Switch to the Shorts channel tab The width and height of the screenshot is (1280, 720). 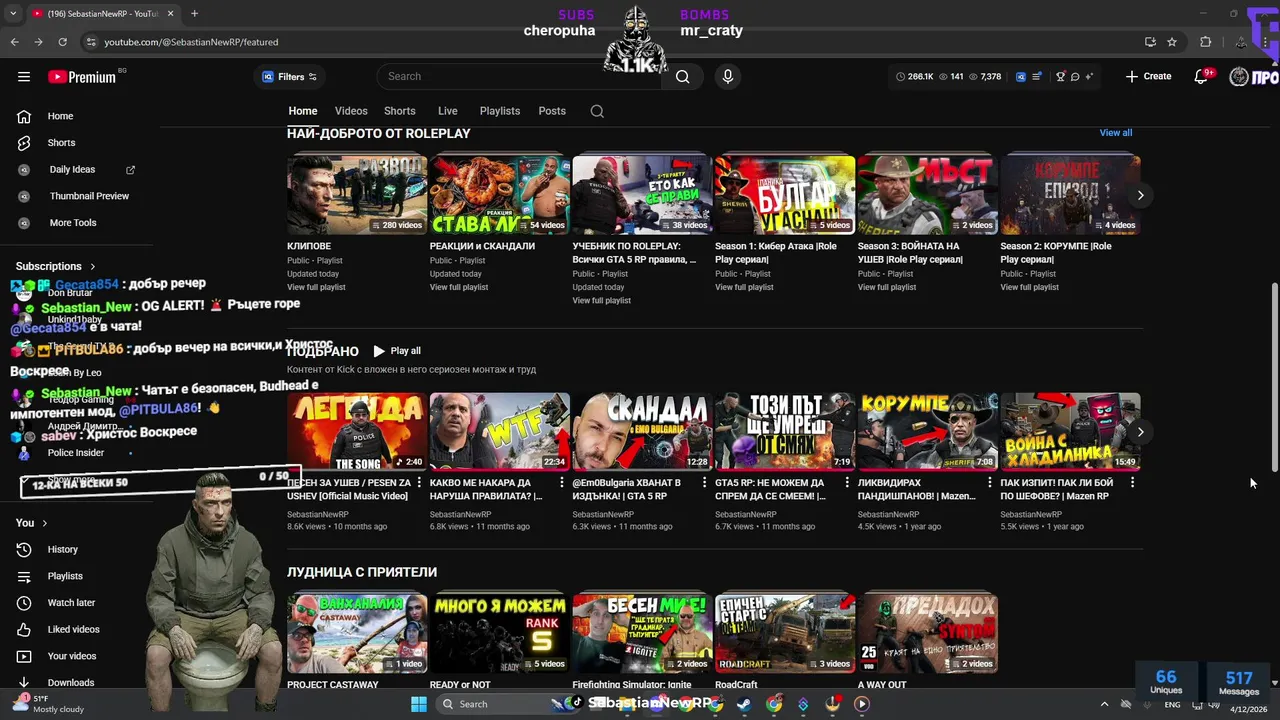399,111
